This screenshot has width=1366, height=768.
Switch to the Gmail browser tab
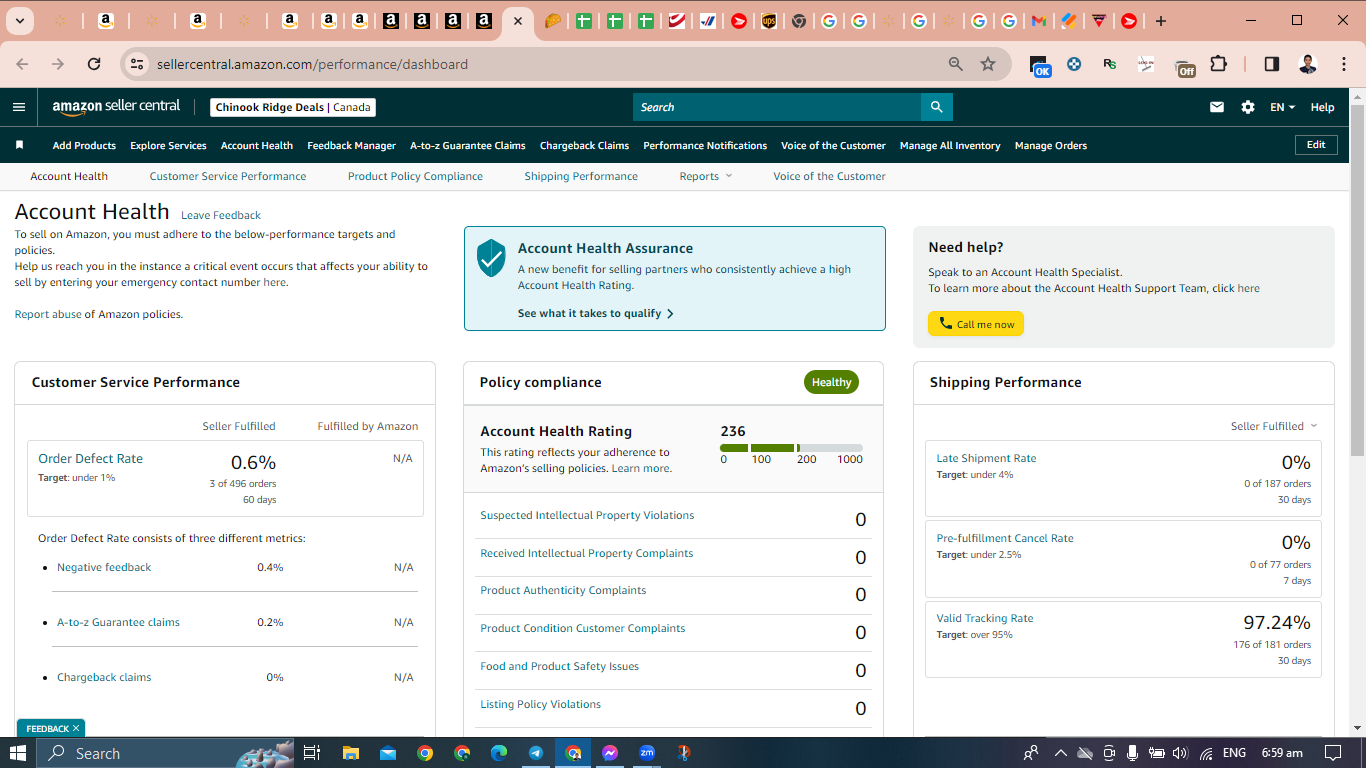coord(1039,21)
